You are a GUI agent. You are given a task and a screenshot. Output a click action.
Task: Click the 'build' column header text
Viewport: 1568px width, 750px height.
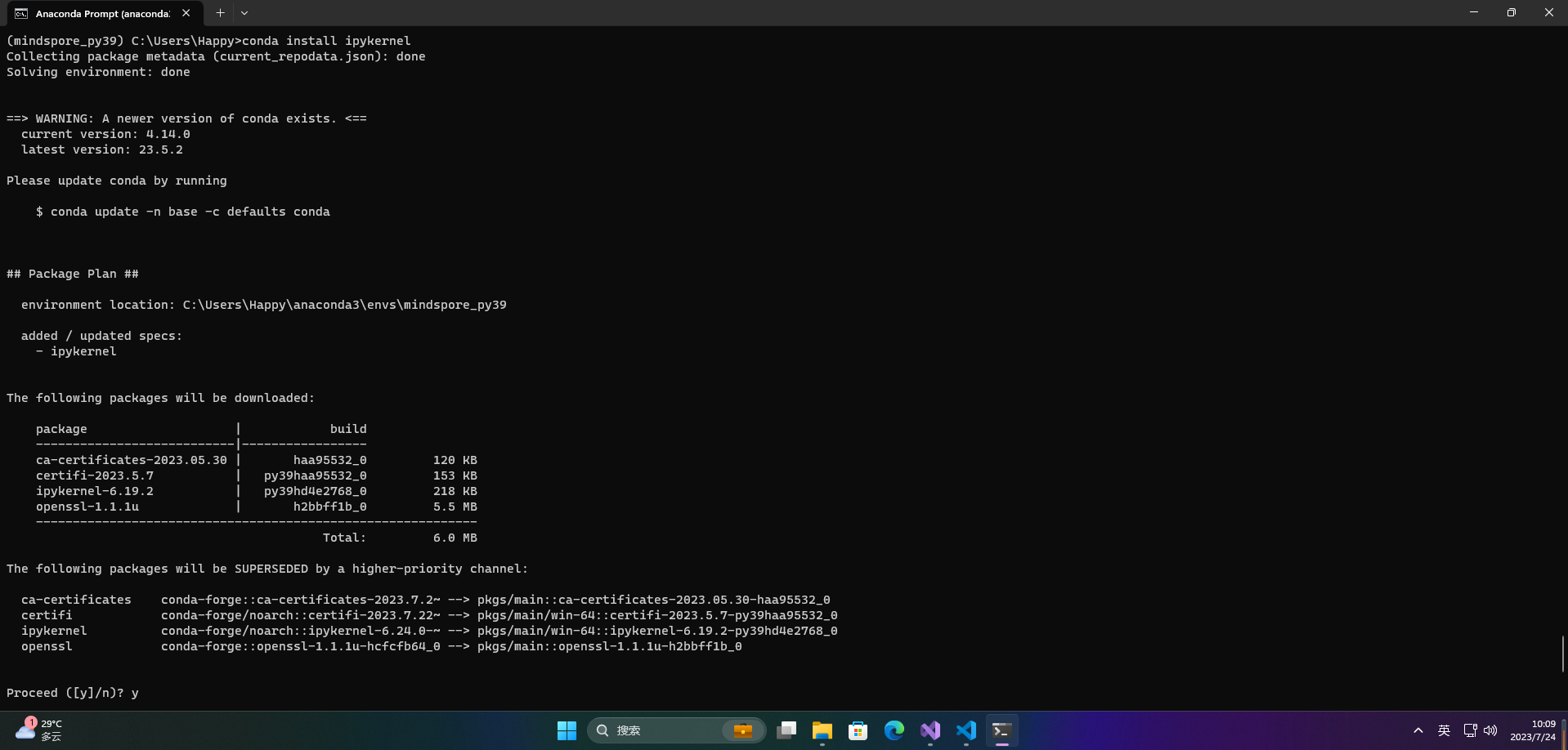(348, 429)
